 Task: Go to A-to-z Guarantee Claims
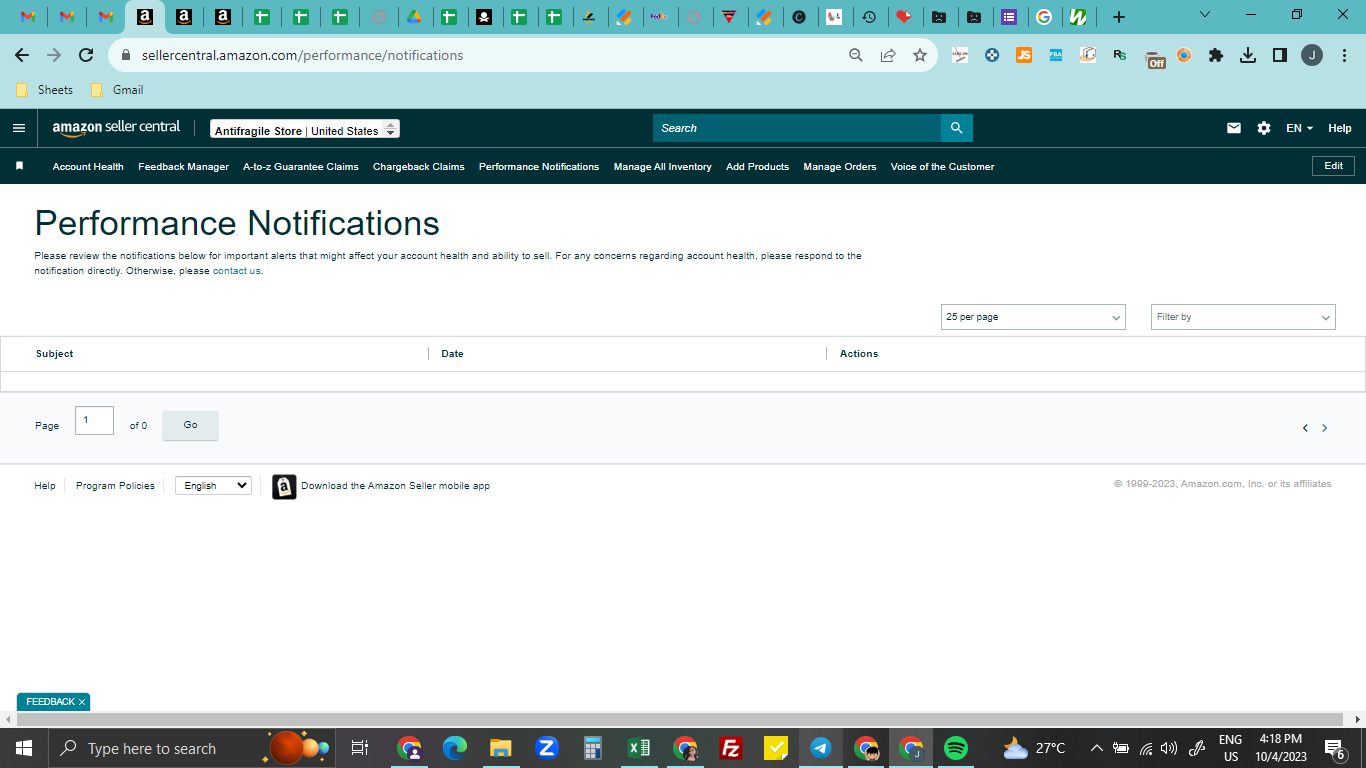click(x=301, y=167)
